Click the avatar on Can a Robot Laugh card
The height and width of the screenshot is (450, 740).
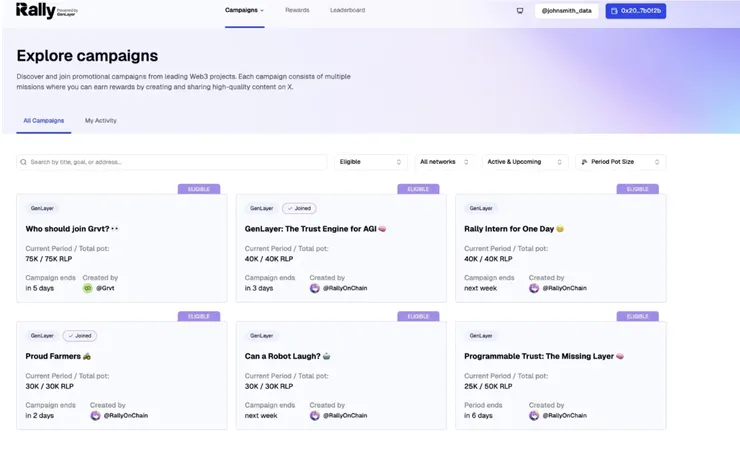click(x=315, y=416)
